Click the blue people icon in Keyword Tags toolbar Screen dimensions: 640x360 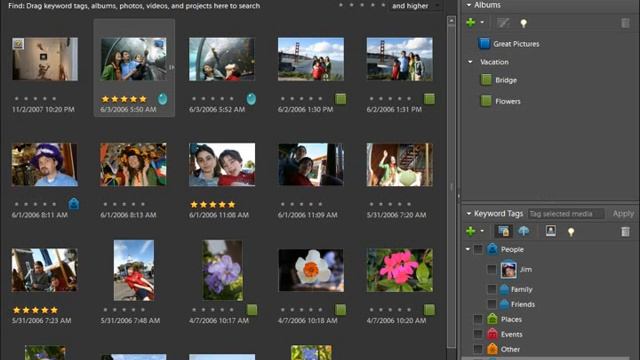(524, 231)
